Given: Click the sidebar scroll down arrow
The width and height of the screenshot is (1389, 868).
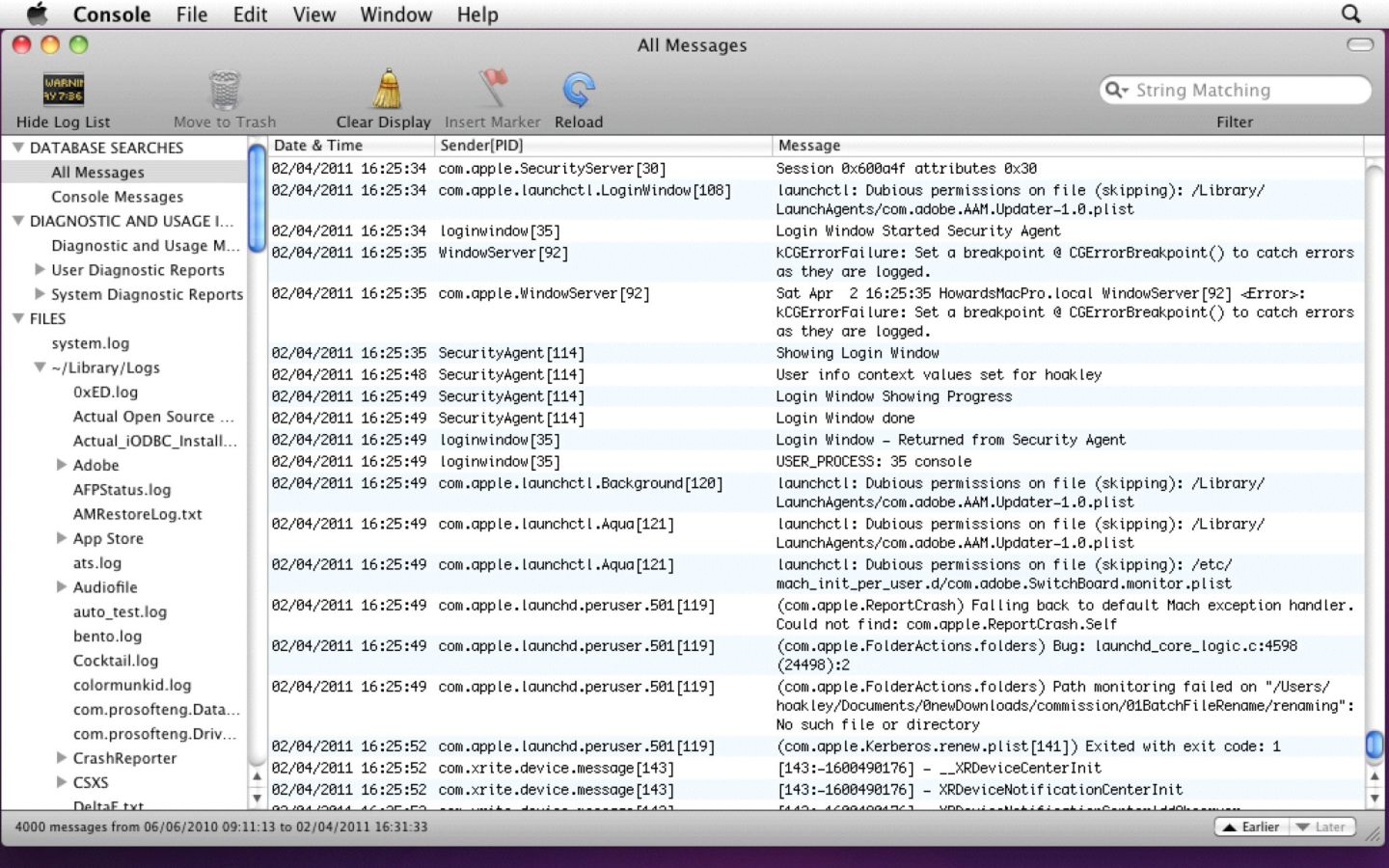Looking at the screenshot, I should tap(257, 798).
